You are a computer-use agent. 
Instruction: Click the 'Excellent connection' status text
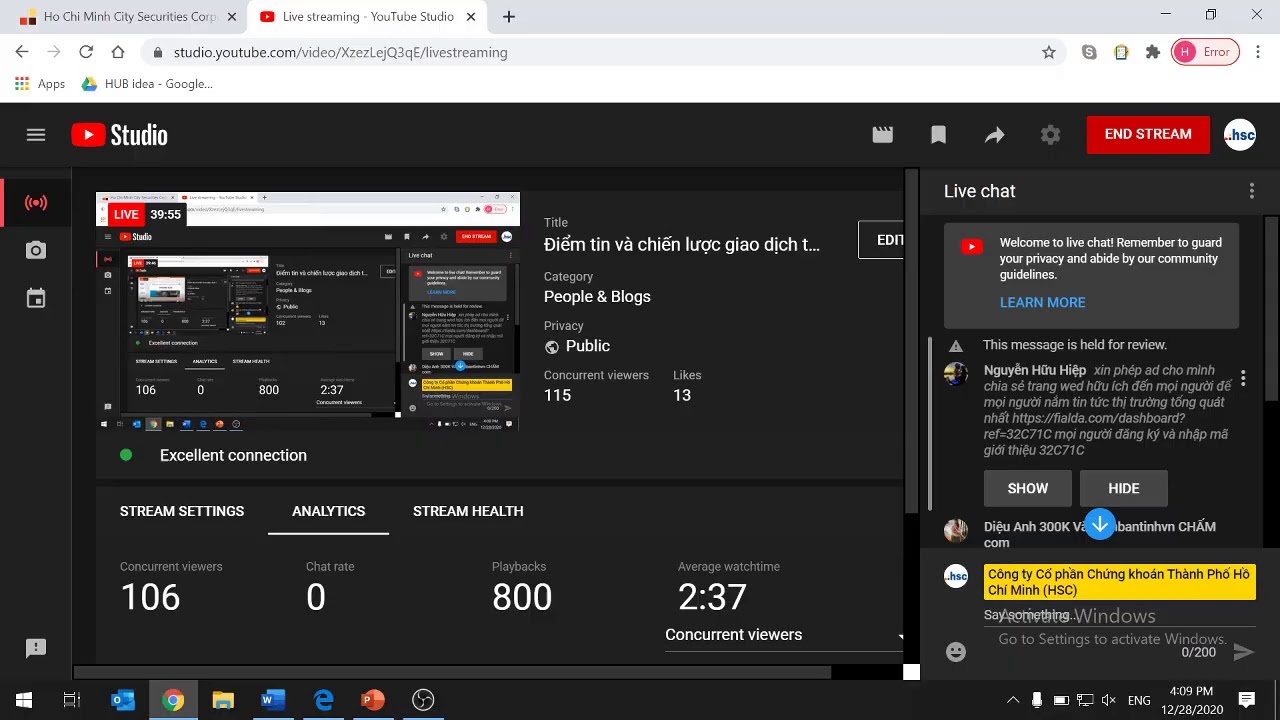(233, 455)
